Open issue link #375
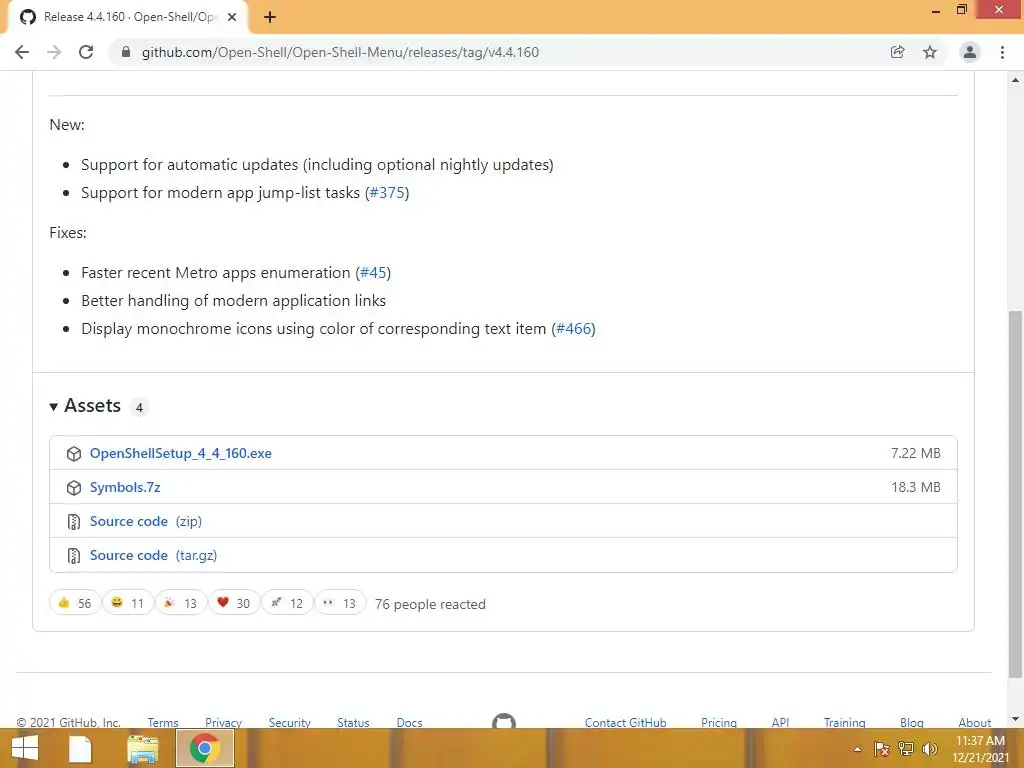Screen dimensions: 1024x768 387,193
